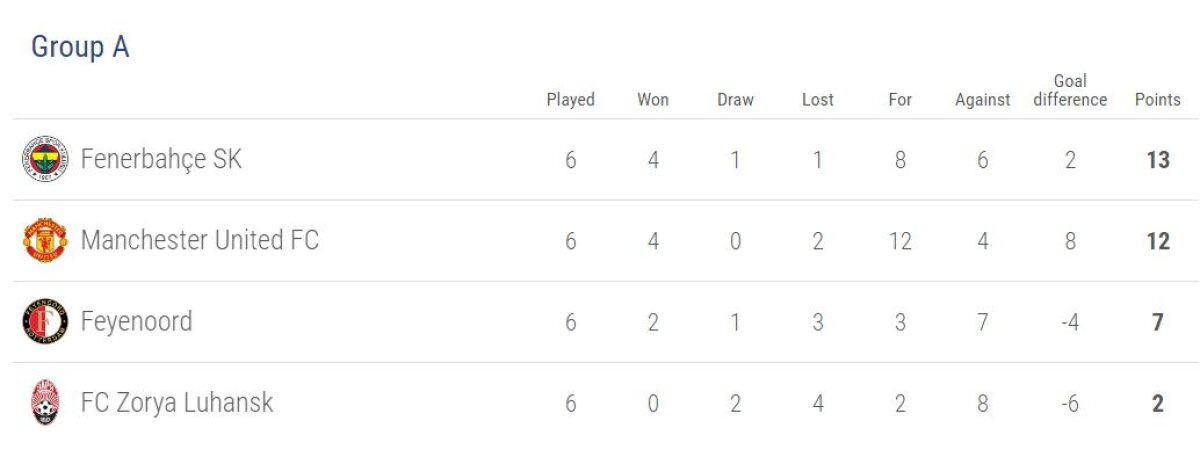
Task: Click Manchester United's 12 goals-for value
Action: coord(900,241)
